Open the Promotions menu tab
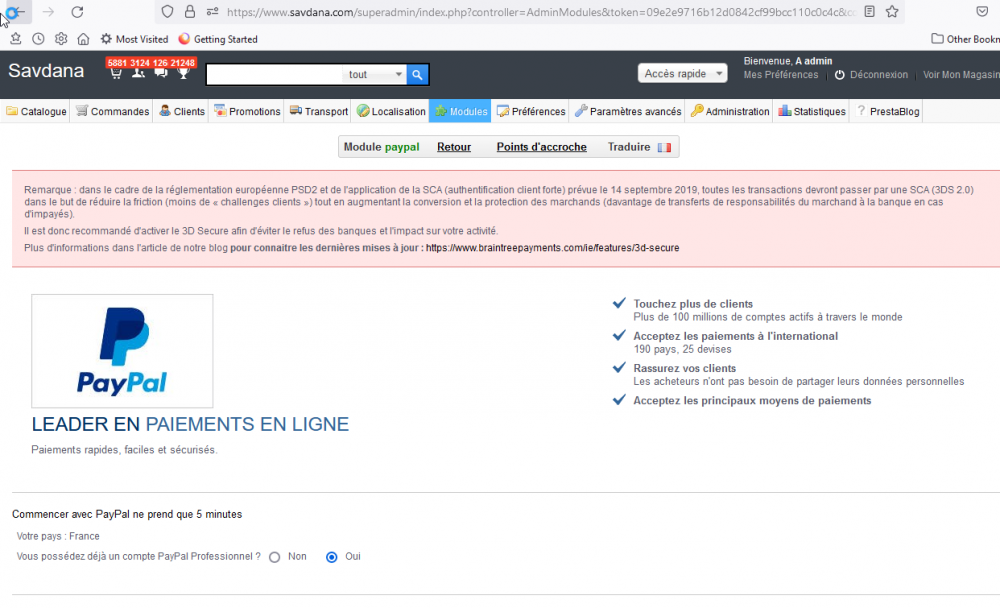This screenshot has width=1000, height=608. 247,111
